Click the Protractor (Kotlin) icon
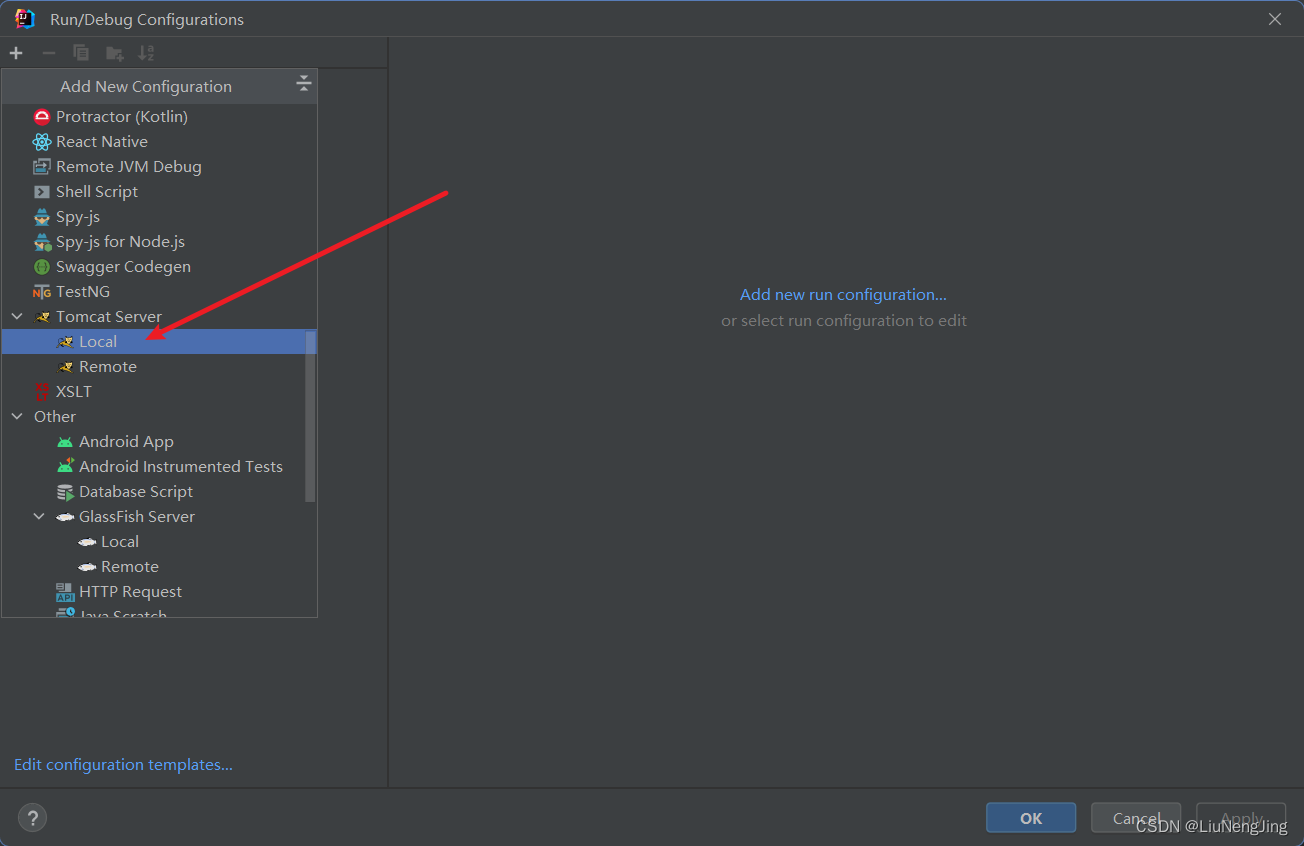Screen dimensions: 1304x846 42,117
